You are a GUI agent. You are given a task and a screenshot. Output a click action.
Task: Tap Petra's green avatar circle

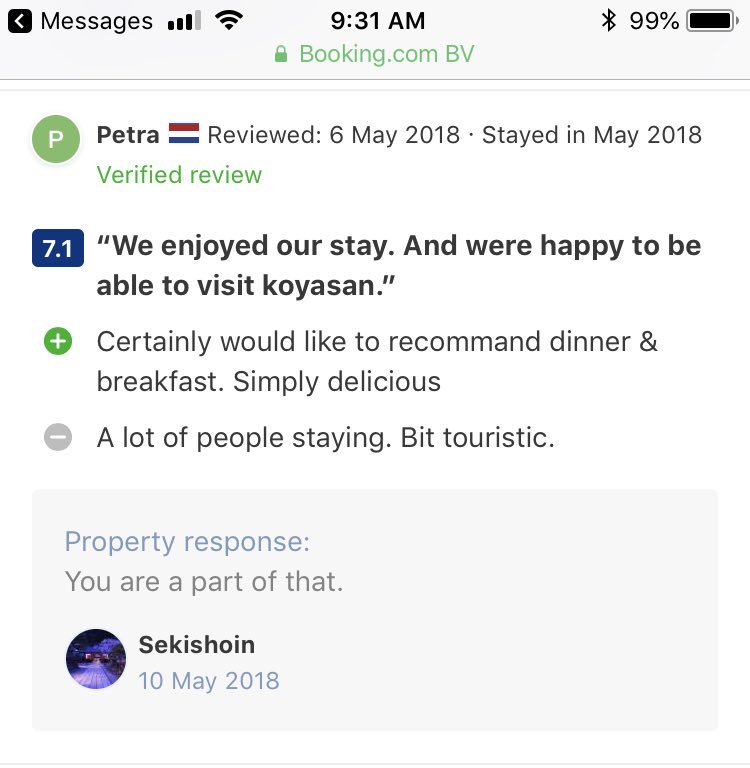56,139
